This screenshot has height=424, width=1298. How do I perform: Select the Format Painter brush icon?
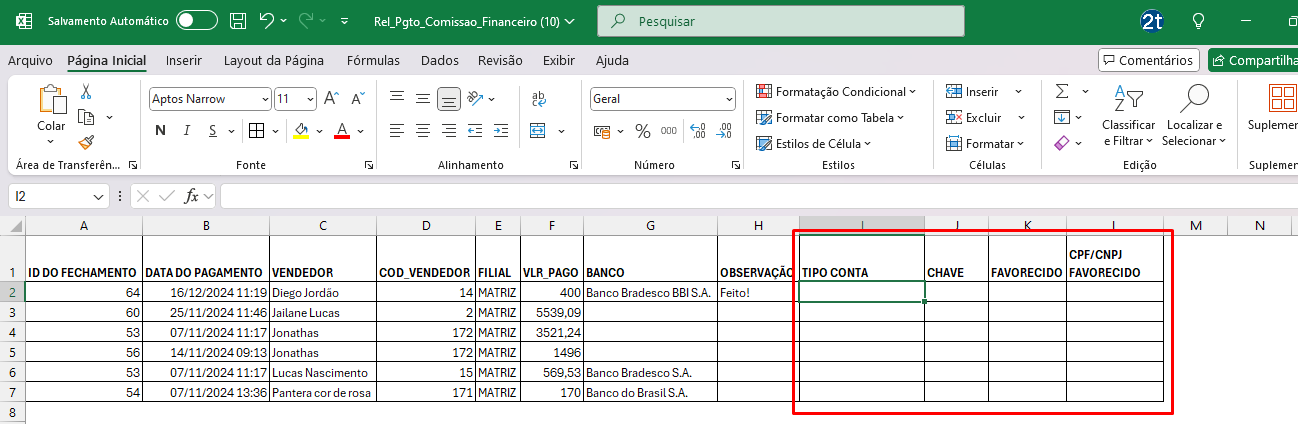pos(86,142)
